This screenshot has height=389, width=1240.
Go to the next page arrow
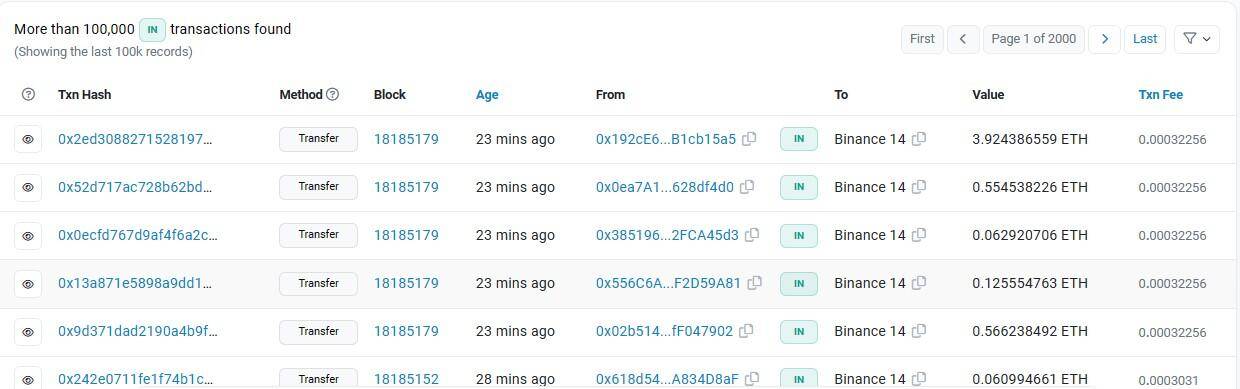[x=1104, y=39]
